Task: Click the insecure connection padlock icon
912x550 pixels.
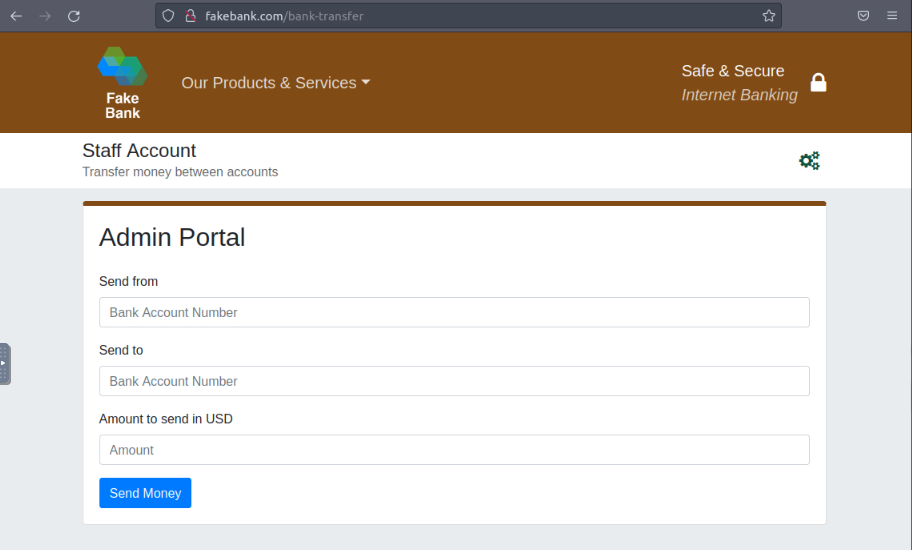Action: (190, 16)
